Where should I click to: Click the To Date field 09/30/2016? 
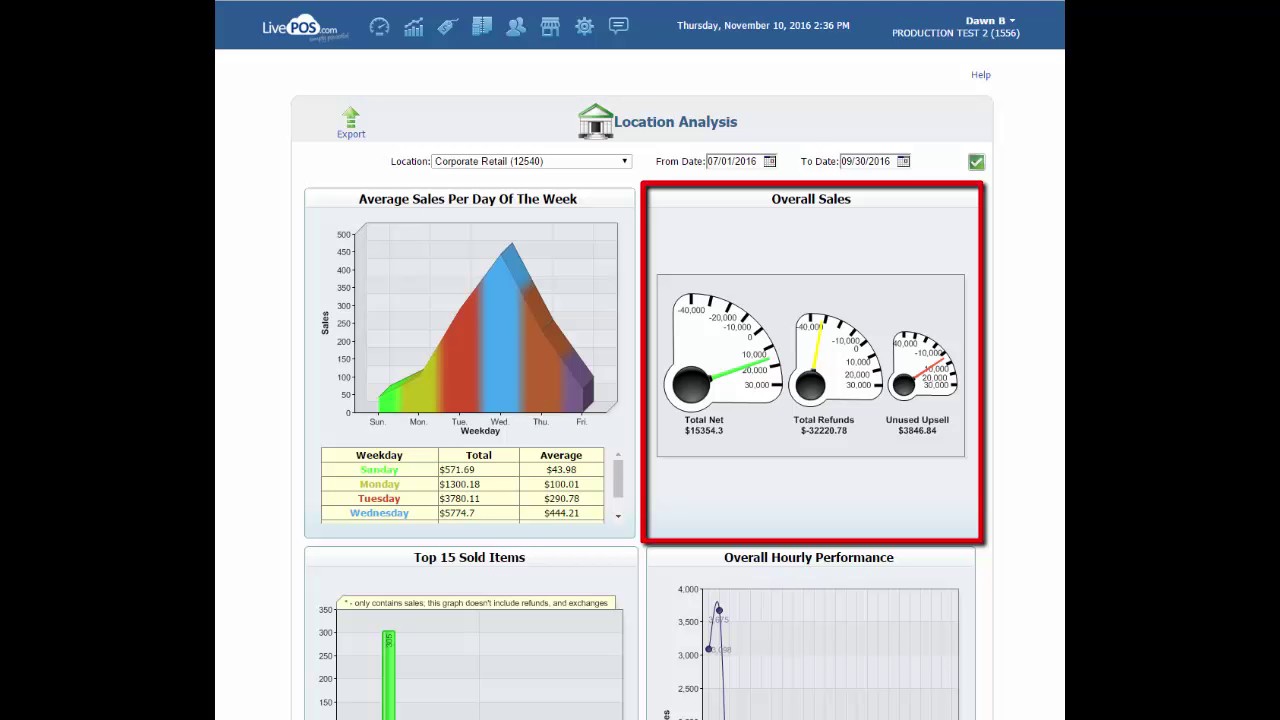(x=868, y=161)
